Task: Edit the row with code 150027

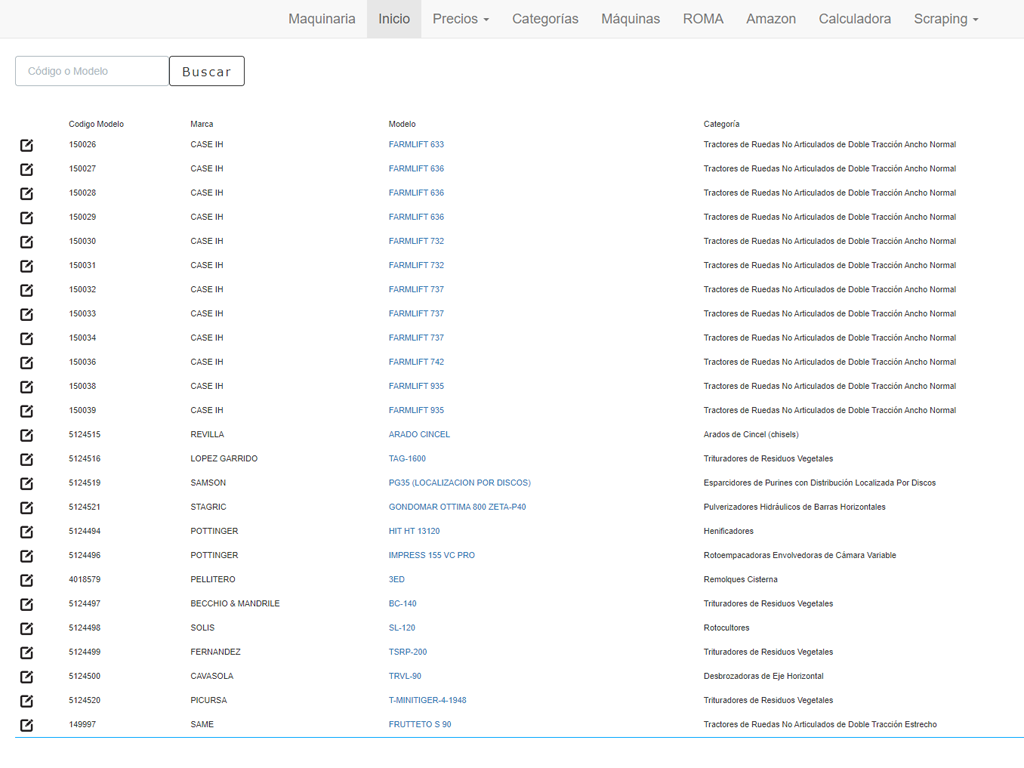Action: pos(26,169)
